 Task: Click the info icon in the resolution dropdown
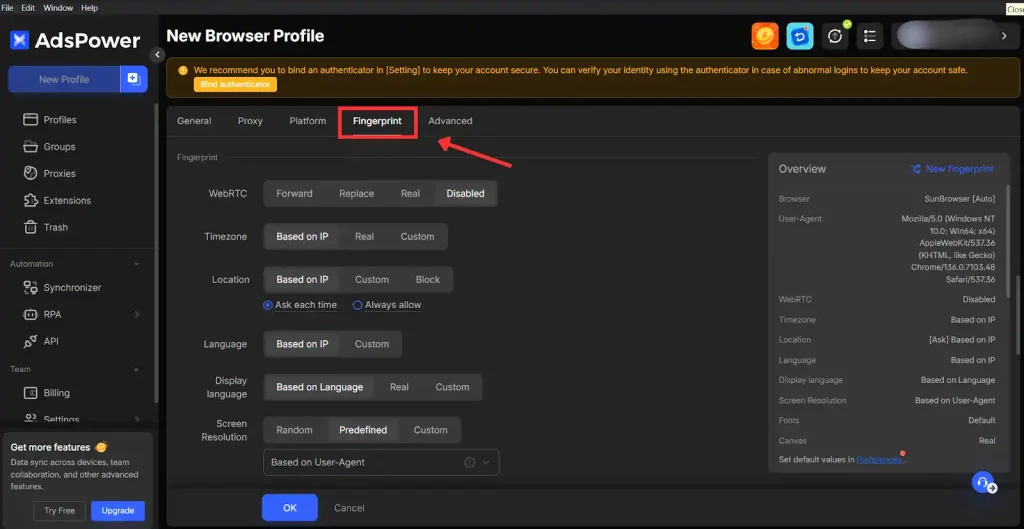pyautogui.click(x=469, y=462)
